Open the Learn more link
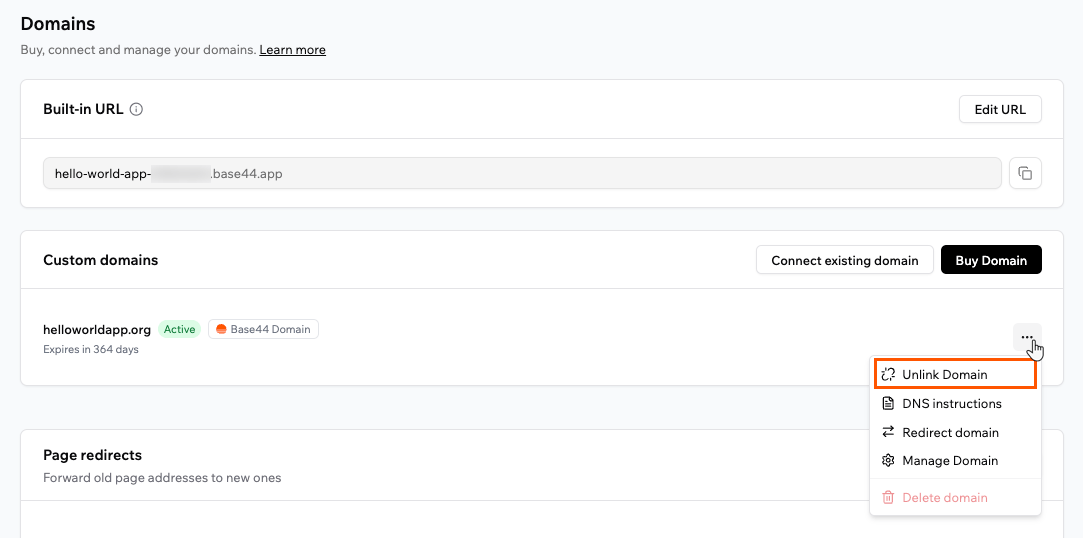The image size is (1083, 538). tap(293, 50)
